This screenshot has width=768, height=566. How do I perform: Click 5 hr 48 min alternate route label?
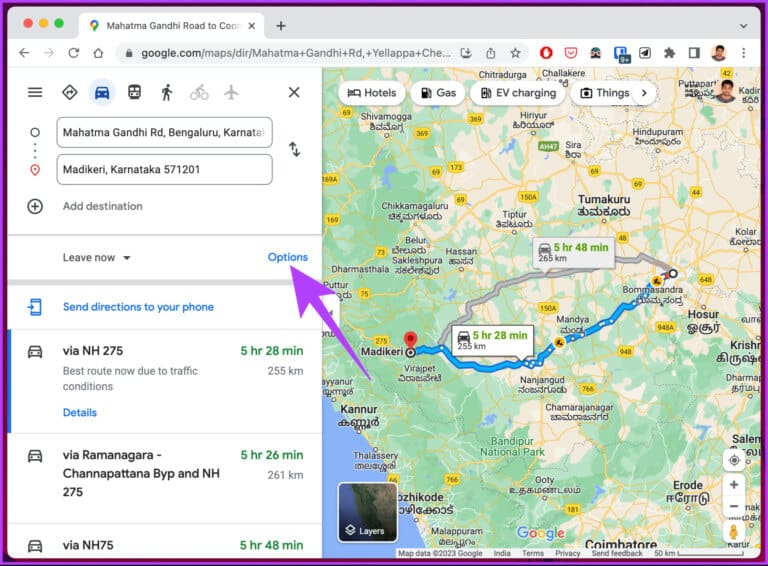tap(574, 252)
